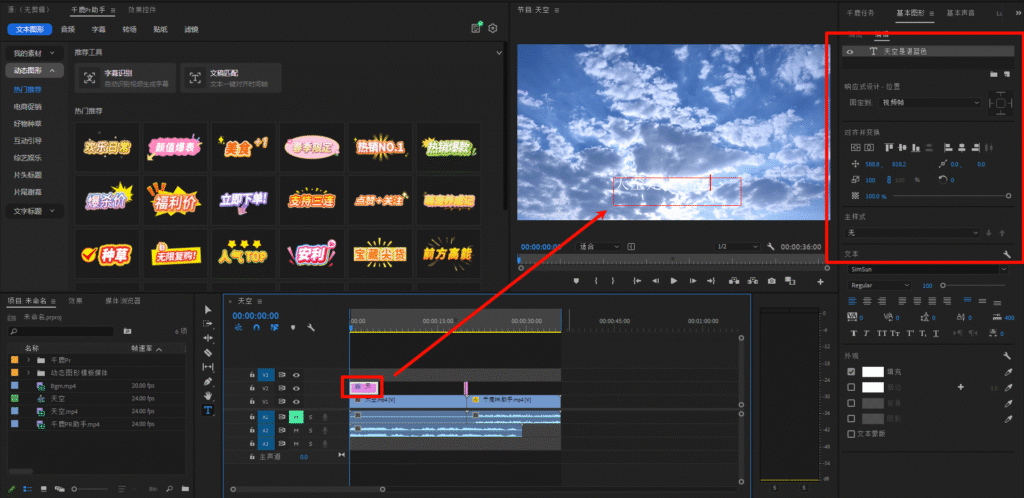Open the settings gear in 千鹿Pr助手 panel
1024x498 pixels.
coord(493,29)
